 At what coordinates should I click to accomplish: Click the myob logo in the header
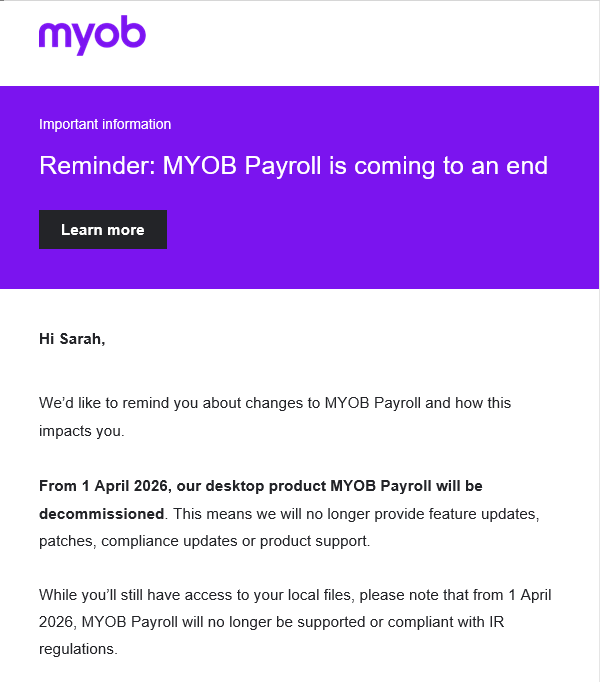click(92, 35)
